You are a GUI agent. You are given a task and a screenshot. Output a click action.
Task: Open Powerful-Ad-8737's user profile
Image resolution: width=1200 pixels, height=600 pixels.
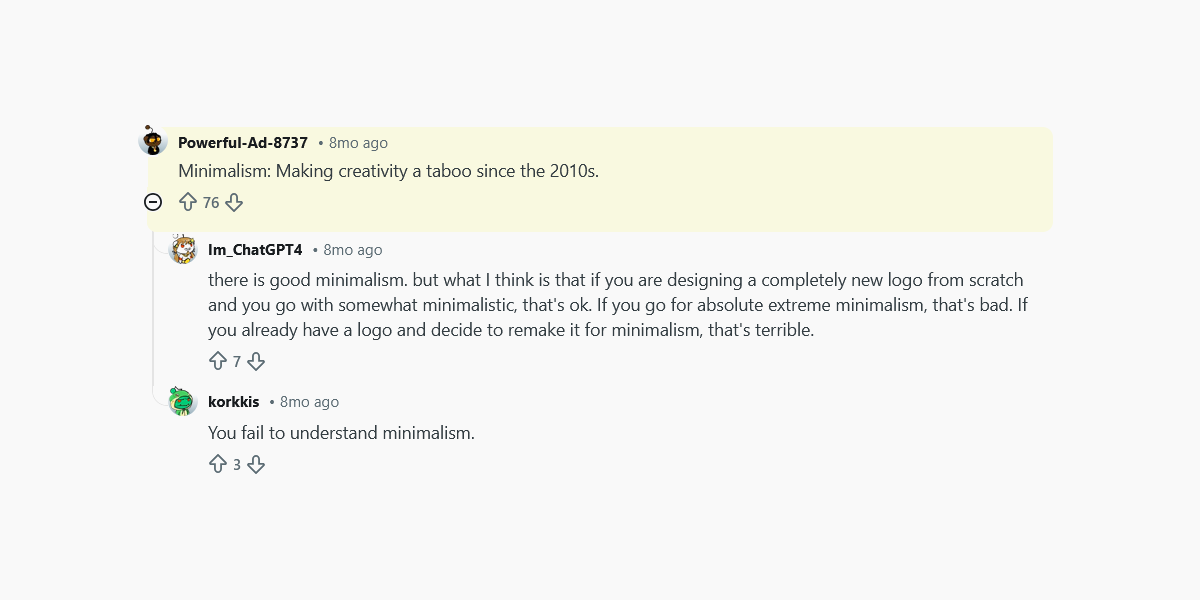[x=242, y=142]
